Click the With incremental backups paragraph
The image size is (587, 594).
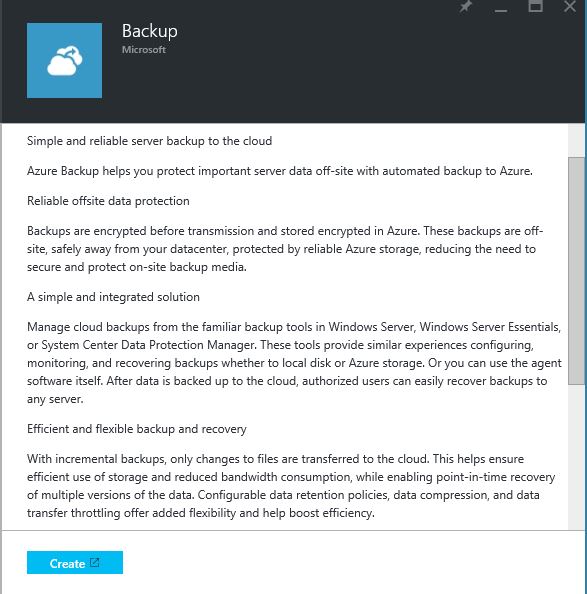point(291,486)
